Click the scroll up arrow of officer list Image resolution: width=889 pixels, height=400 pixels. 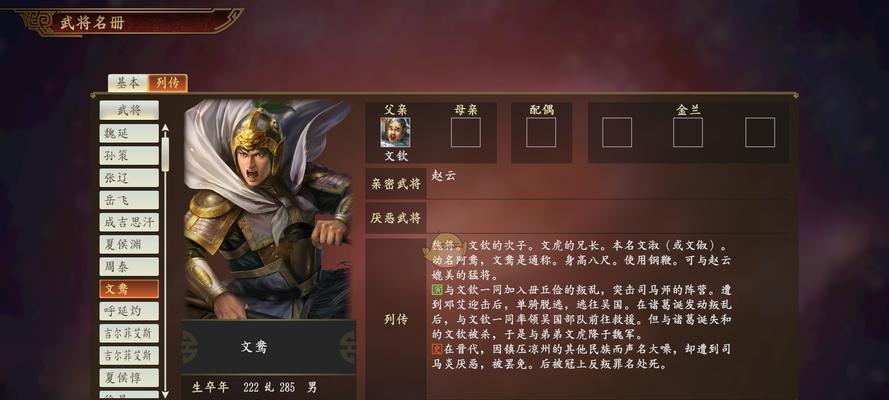[165, 129]
